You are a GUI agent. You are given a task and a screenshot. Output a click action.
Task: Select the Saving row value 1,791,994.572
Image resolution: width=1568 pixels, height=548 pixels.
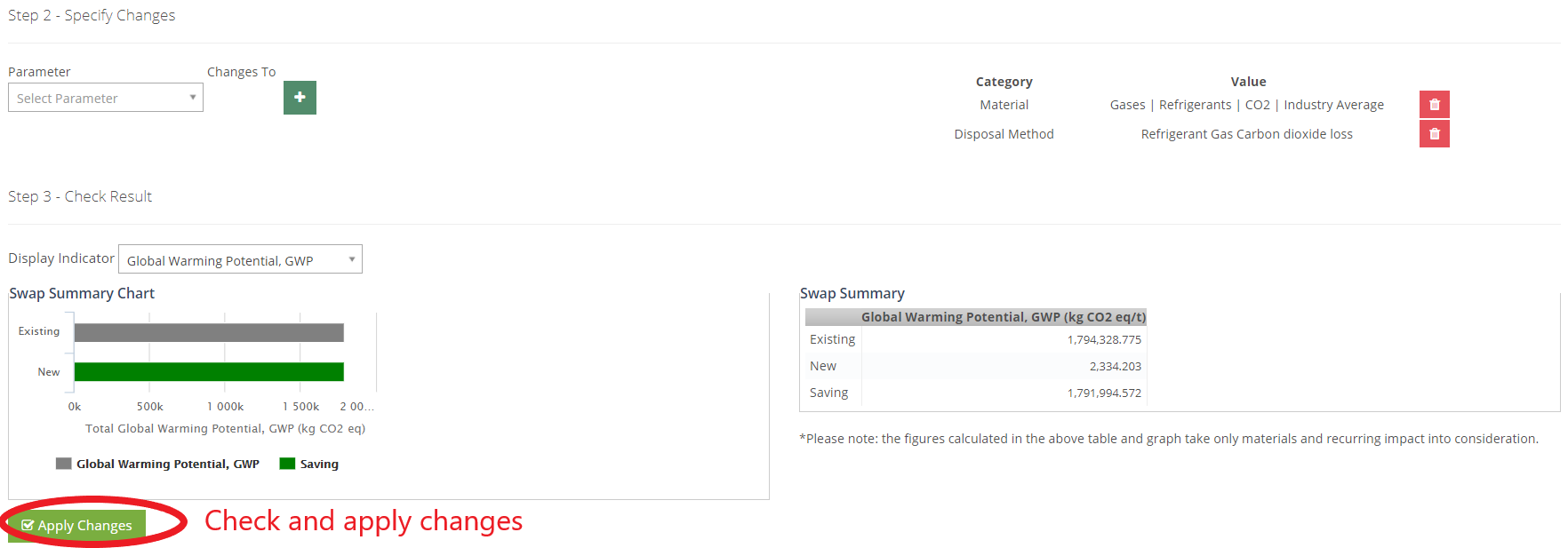pos(1104,393)
